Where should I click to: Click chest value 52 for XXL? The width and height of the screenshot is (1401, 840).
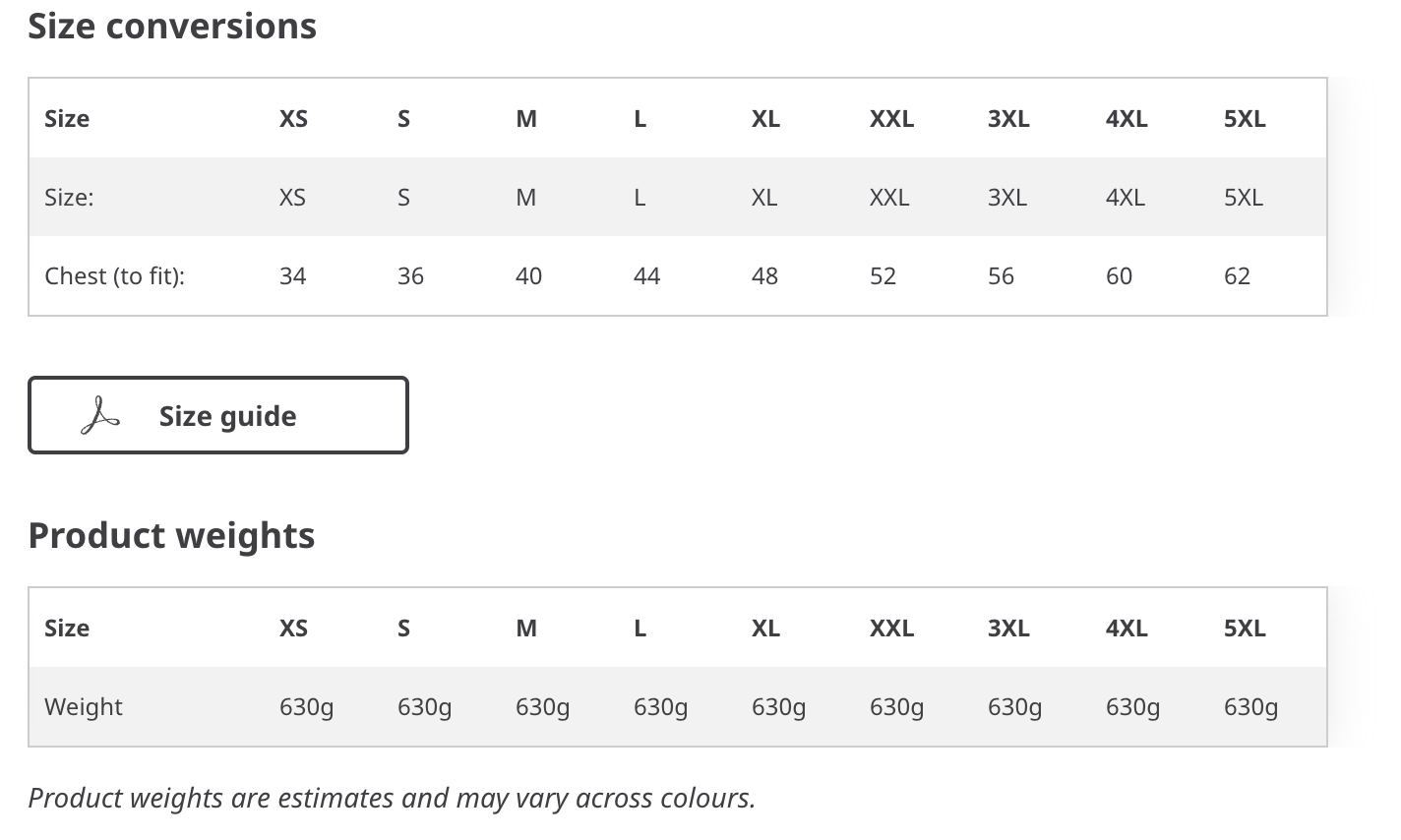tap(883, 276)
